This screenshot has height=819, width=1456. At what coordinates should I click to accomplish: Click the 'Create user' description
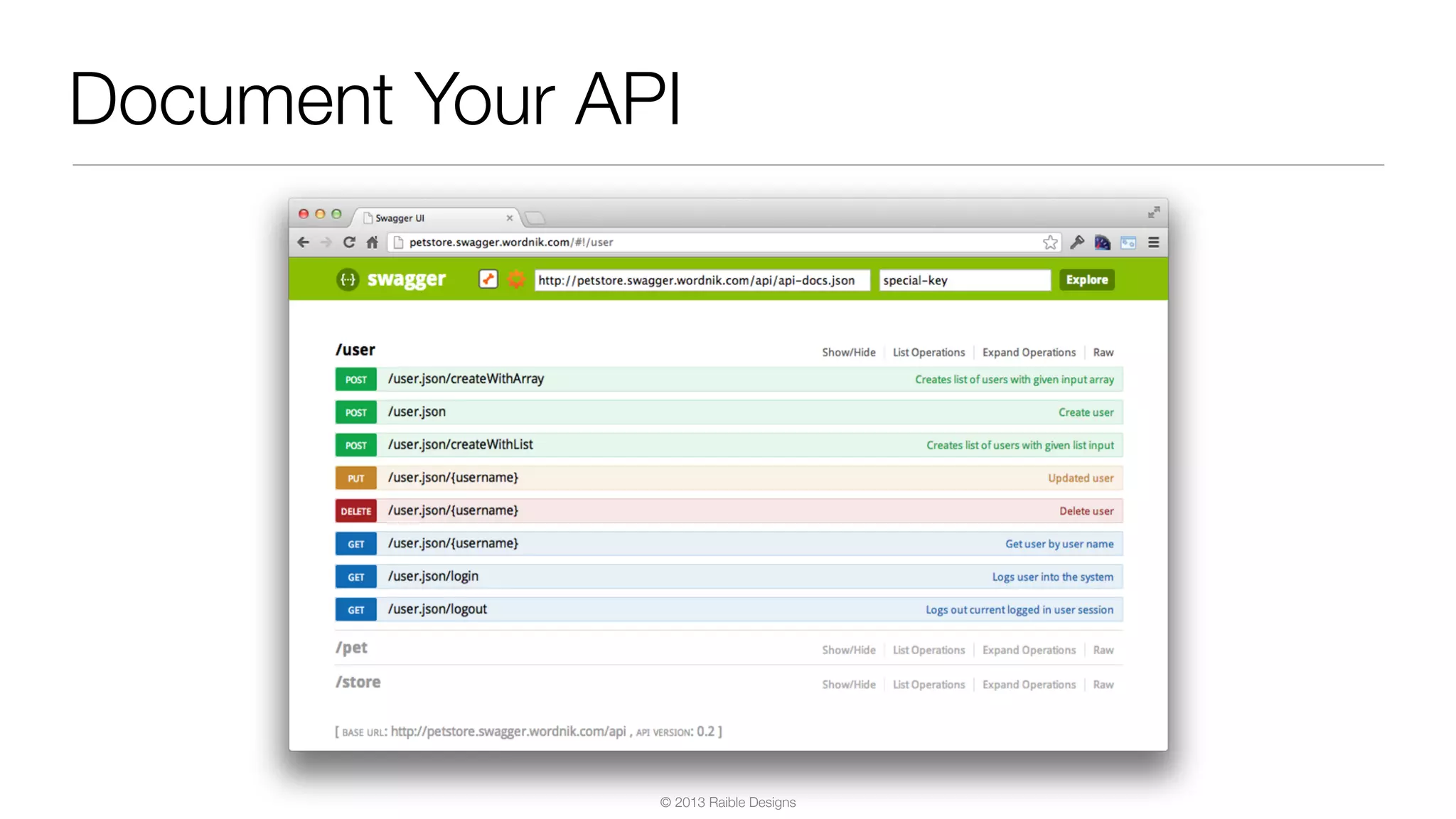1086,412
